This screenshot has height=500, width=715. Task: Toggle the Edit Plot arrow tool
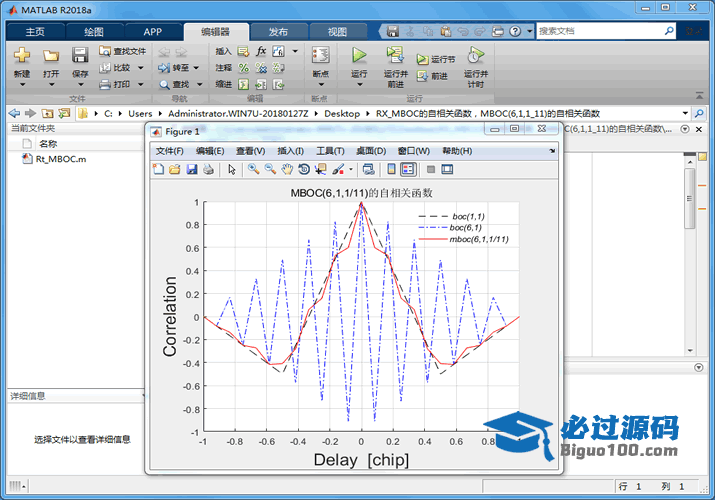(232, 169)
